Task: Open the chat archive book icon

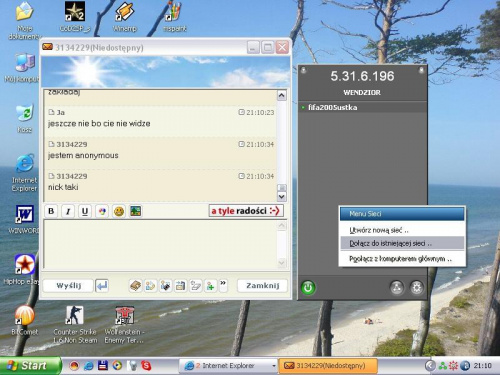Action: [136, 286]
